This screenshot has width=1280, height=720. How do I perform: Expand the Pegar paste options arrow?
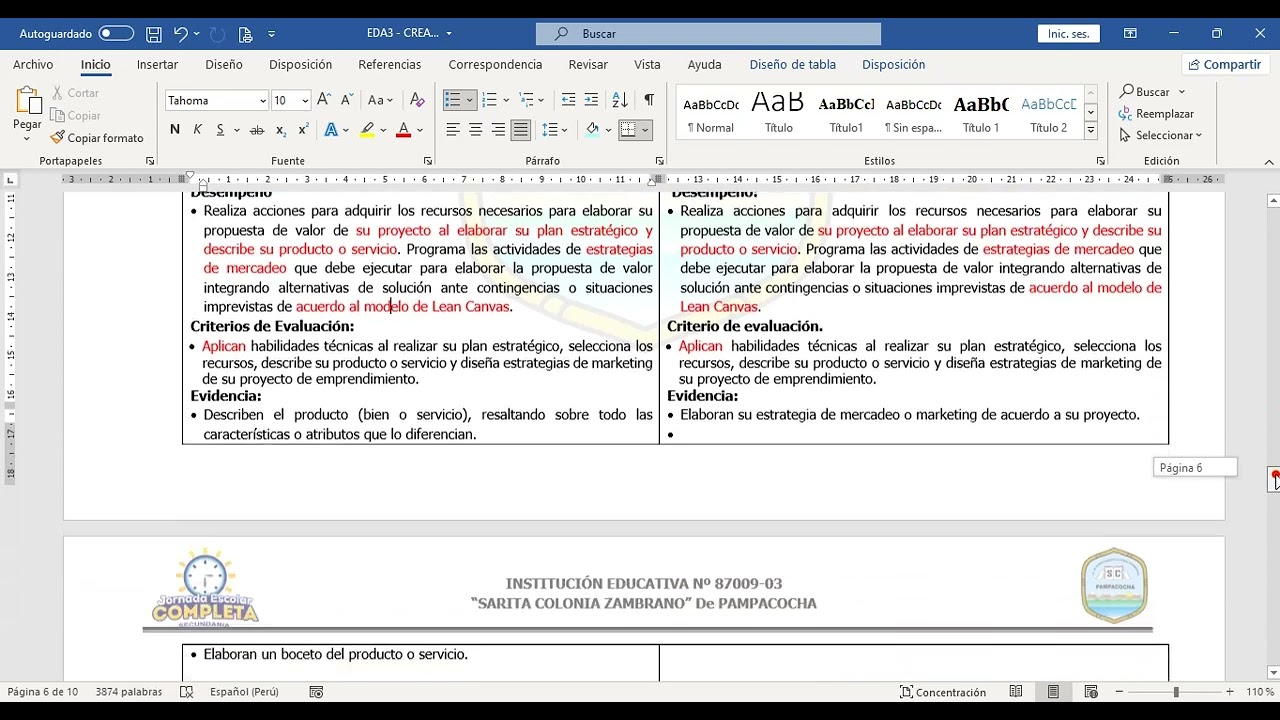(27, 138)
